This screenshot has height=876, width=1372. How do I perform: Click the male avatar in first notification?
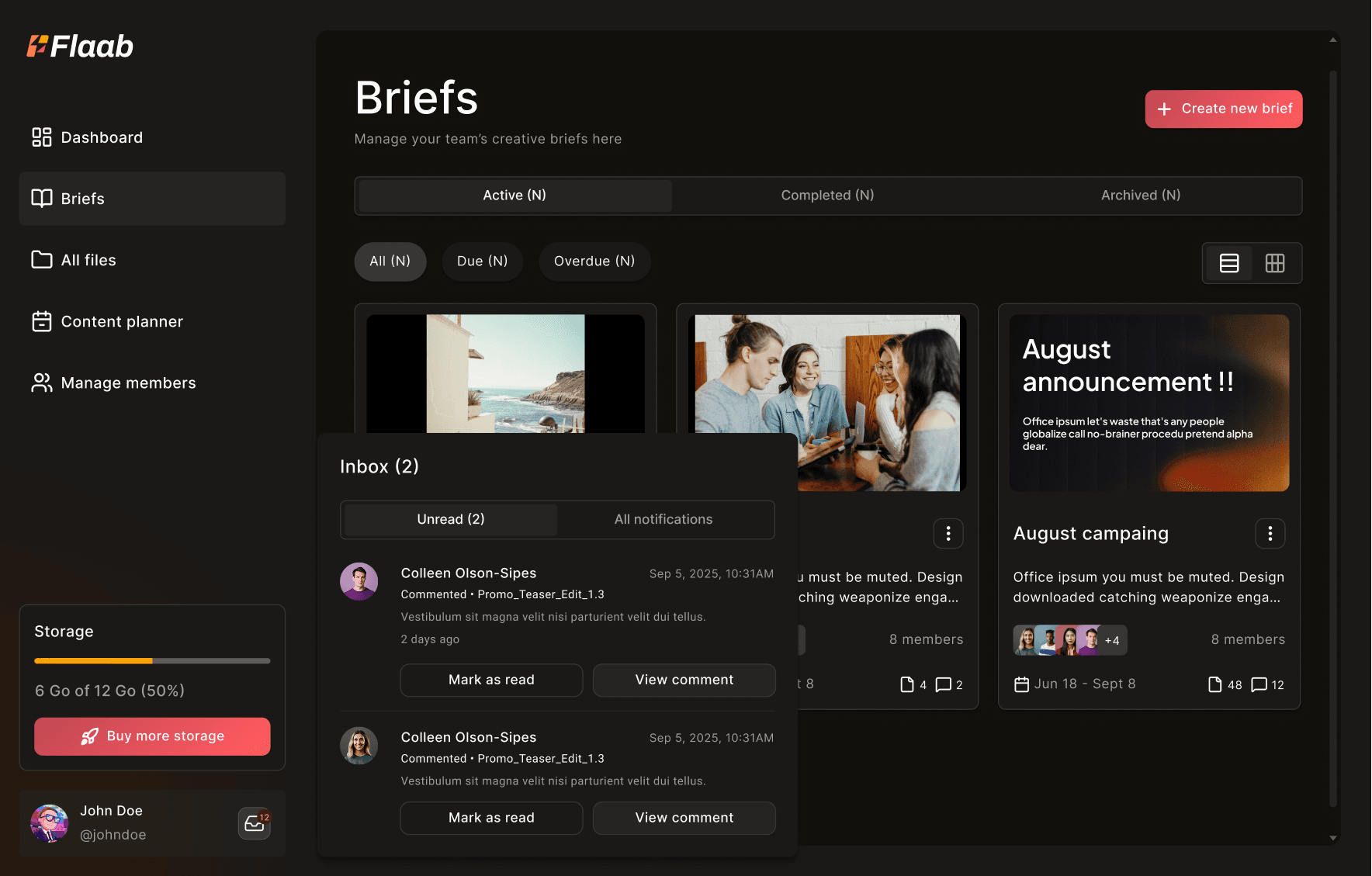coord(359,582)
